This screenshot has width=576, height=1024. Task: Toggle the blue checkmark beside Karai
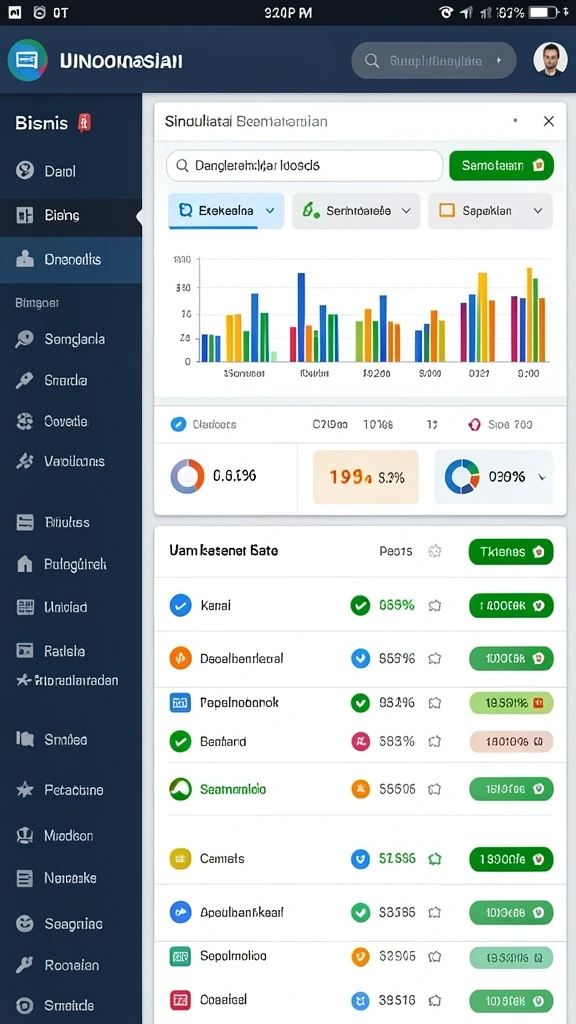180,605
